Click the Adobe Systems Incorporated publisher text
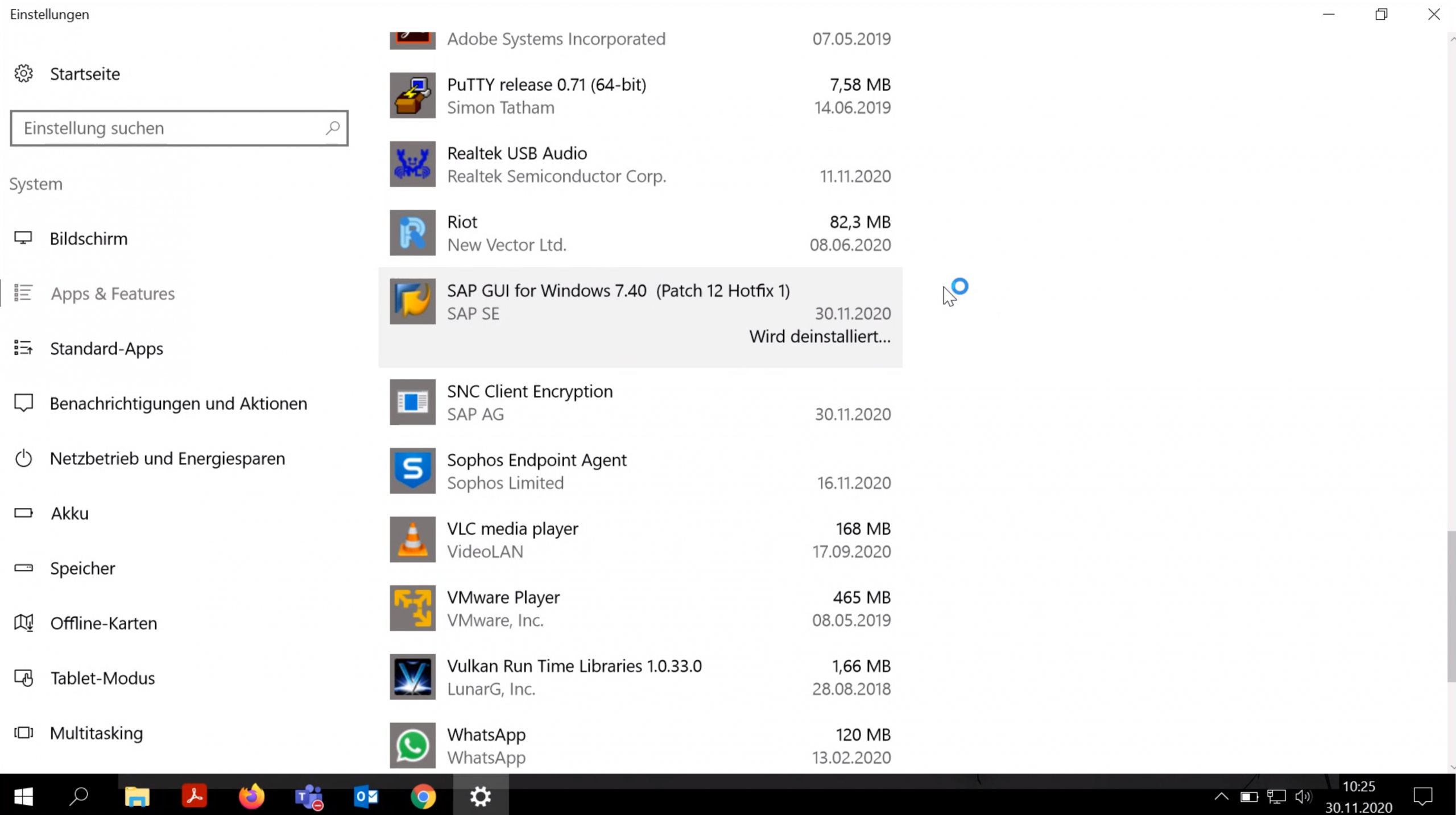 [x=556, y=39]
